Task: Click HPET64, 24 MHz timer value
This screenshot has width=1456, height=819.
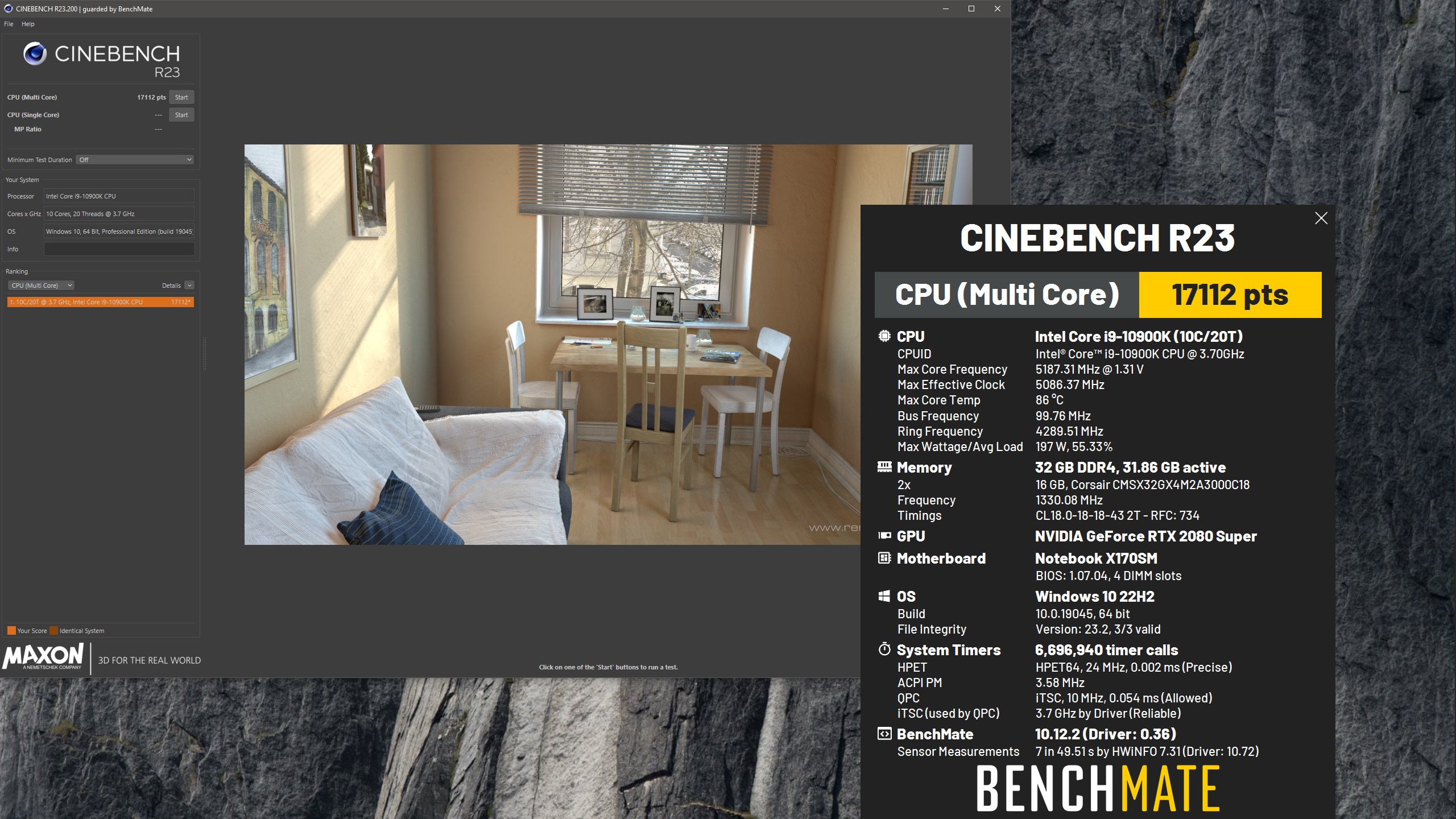Action: [1134, 667]
